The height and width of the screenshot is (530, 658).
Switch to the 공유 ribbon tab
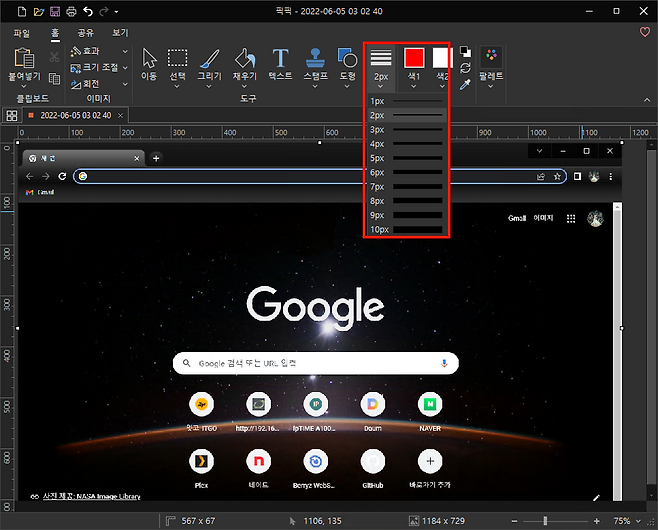(x=86, y=33)
